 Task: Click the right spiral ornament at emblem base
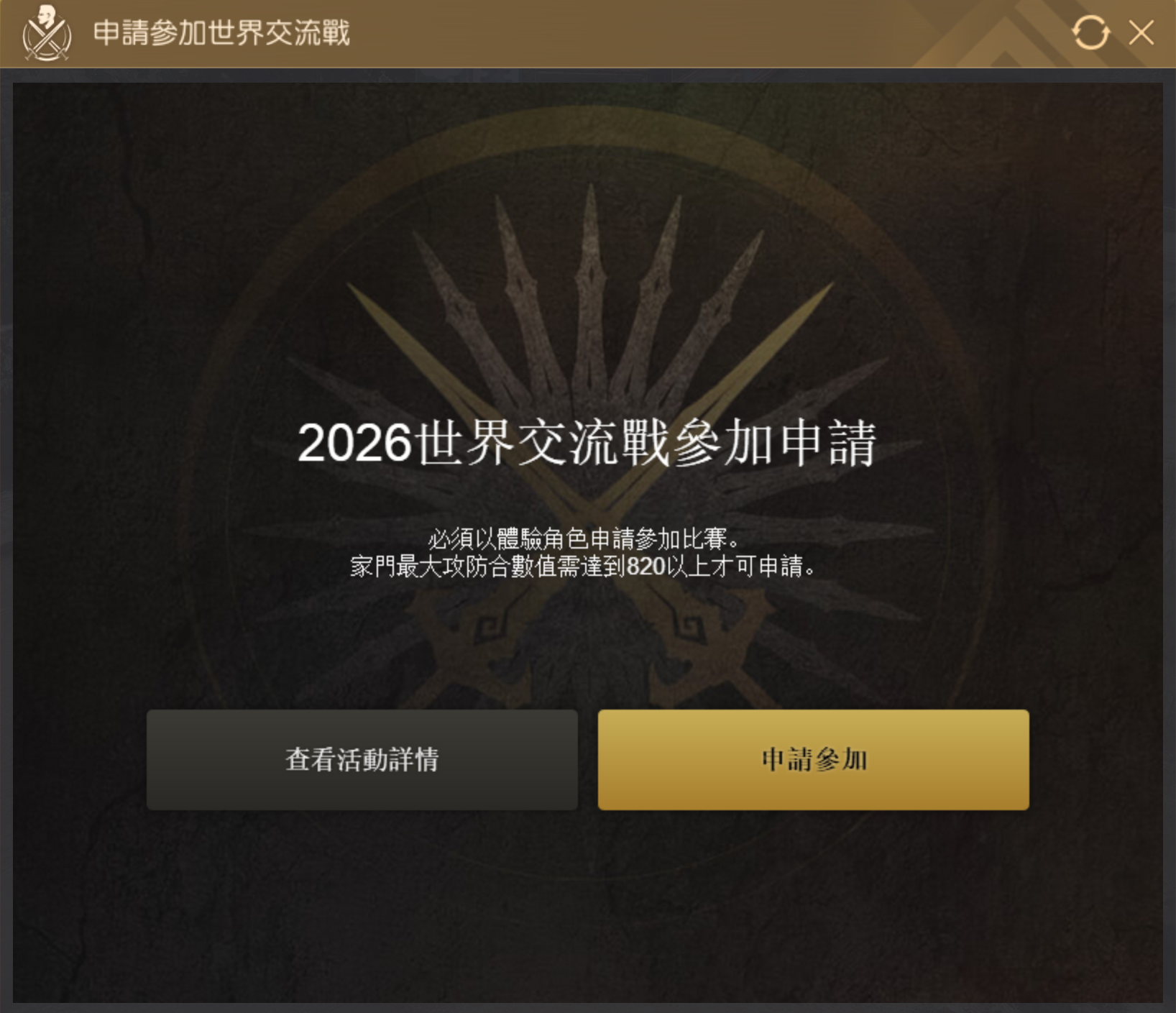tap(690, 629)
